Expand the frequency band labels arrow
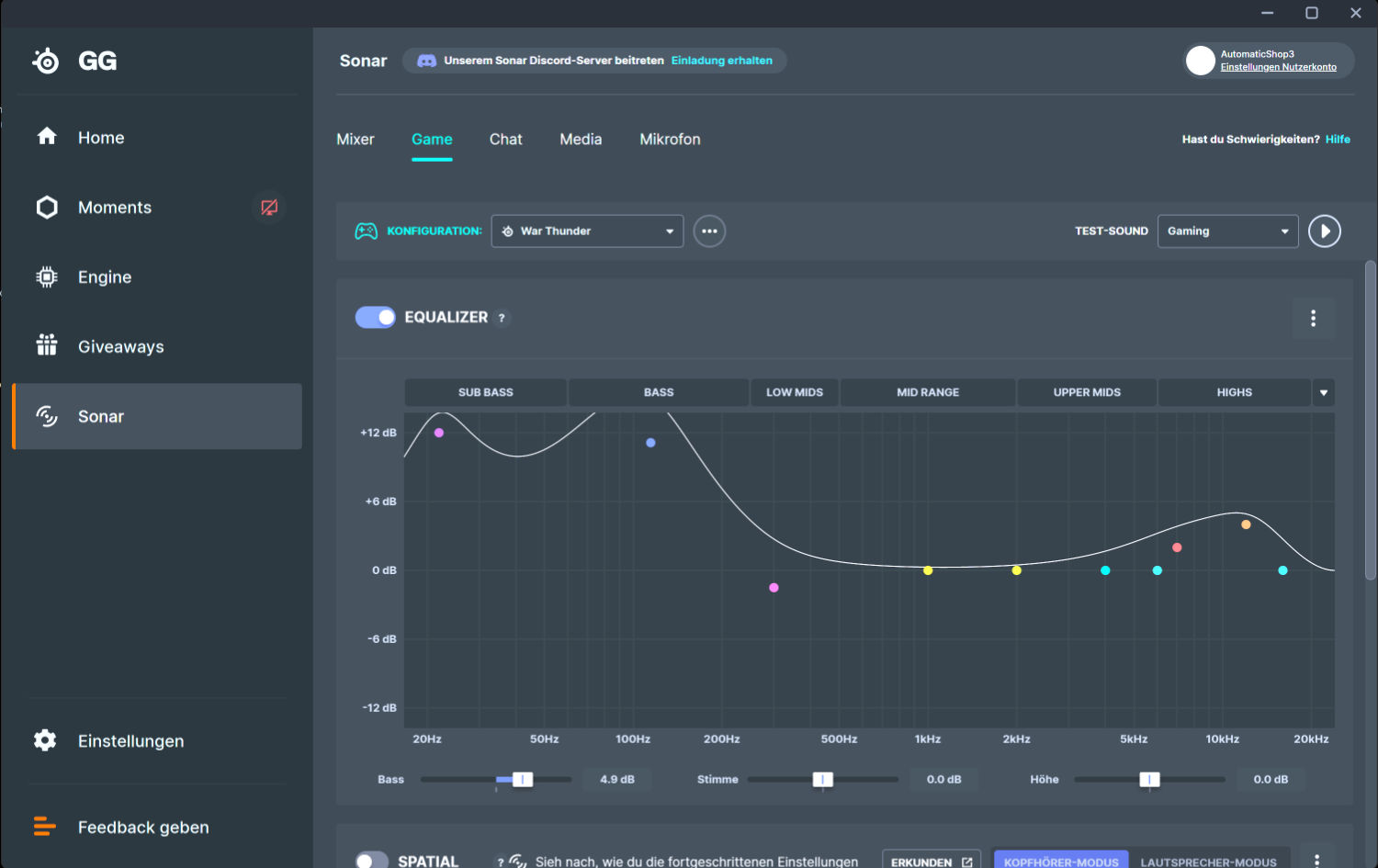 point(1324,392)
